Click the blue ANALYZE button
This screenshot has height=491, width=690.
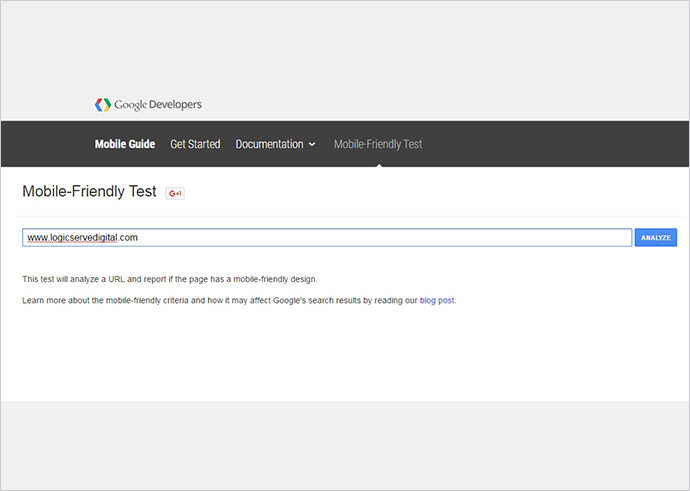656,238
